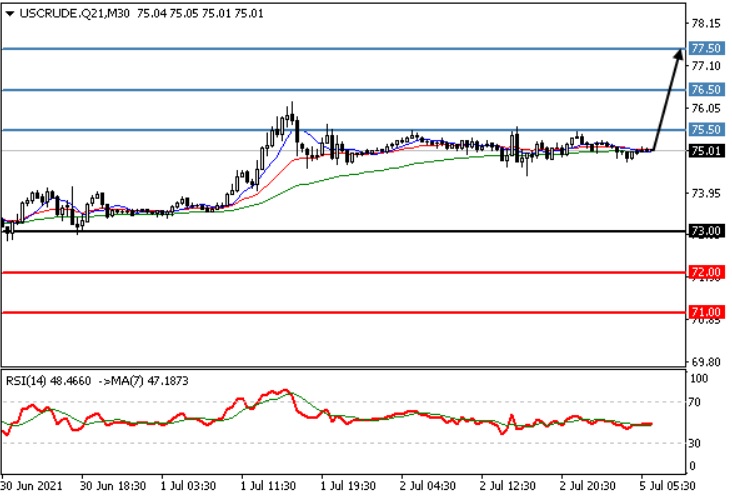Select the 76.05 price axis value
Viewport: 732px width, 500px height.
[706, 108]
